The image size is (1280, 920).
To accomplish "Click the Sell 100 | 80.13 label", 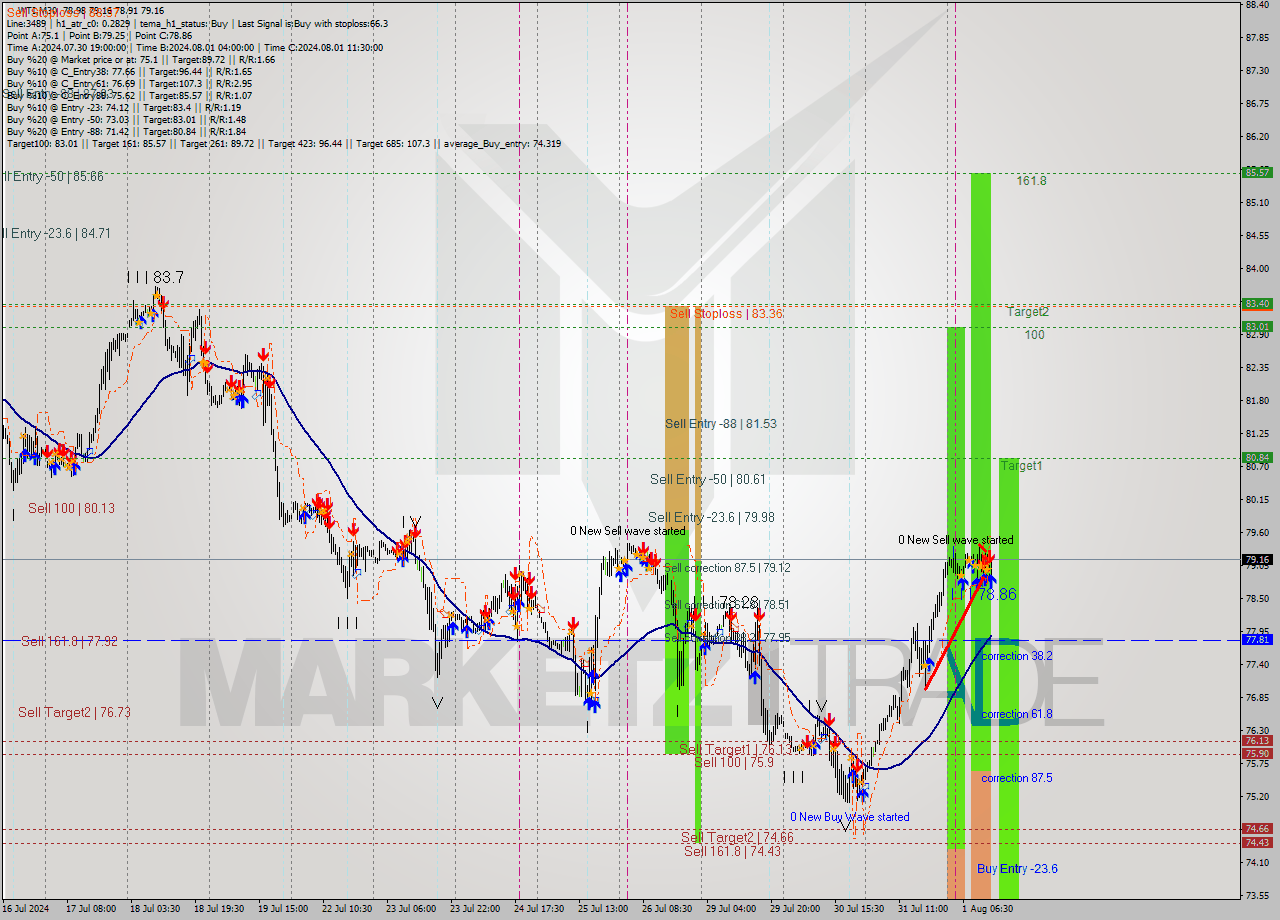I will pos(71,509).
